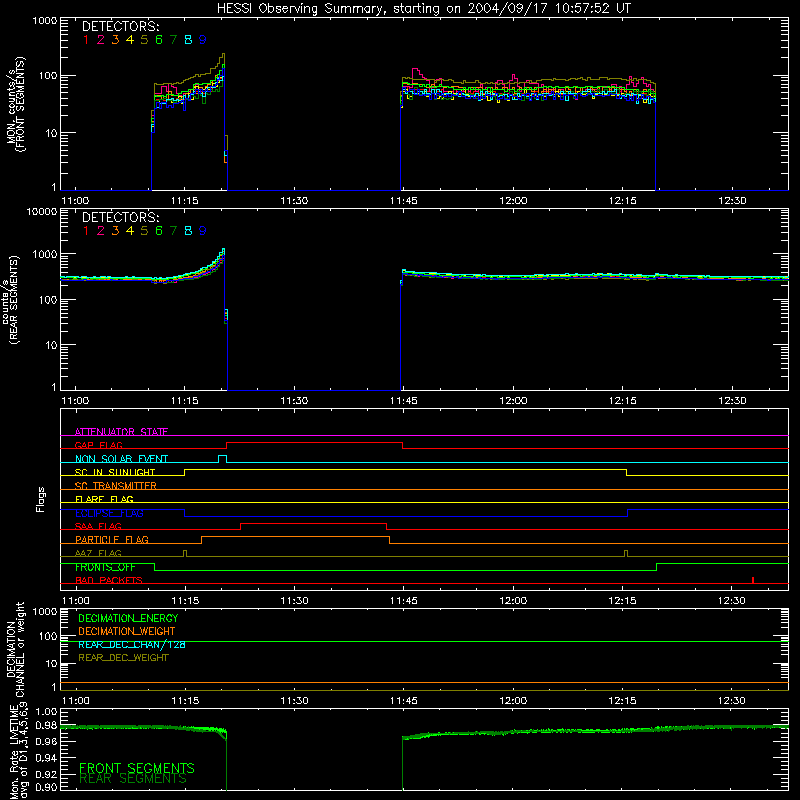Screen dimensions: 800x800
Task: Select the GAP_FLAG label
Action: click(98, 445)
